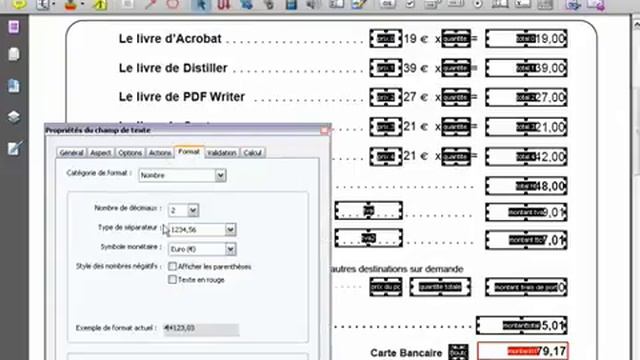640x360 pixels.
Task: Pick the check box form tool
Action: [x=409, y=4]
